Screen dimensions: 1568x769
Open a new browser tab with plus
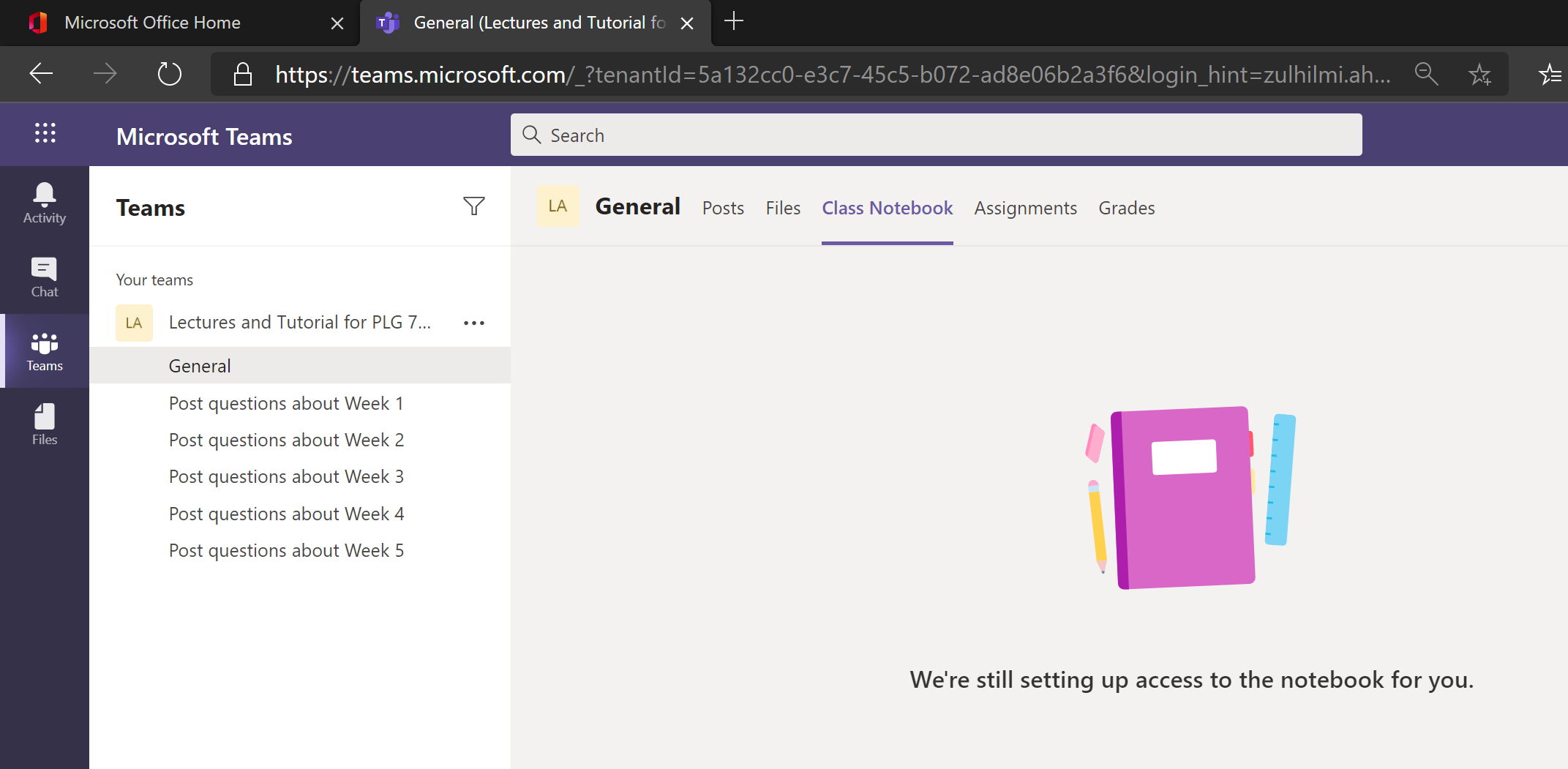[x=734, y=21]
